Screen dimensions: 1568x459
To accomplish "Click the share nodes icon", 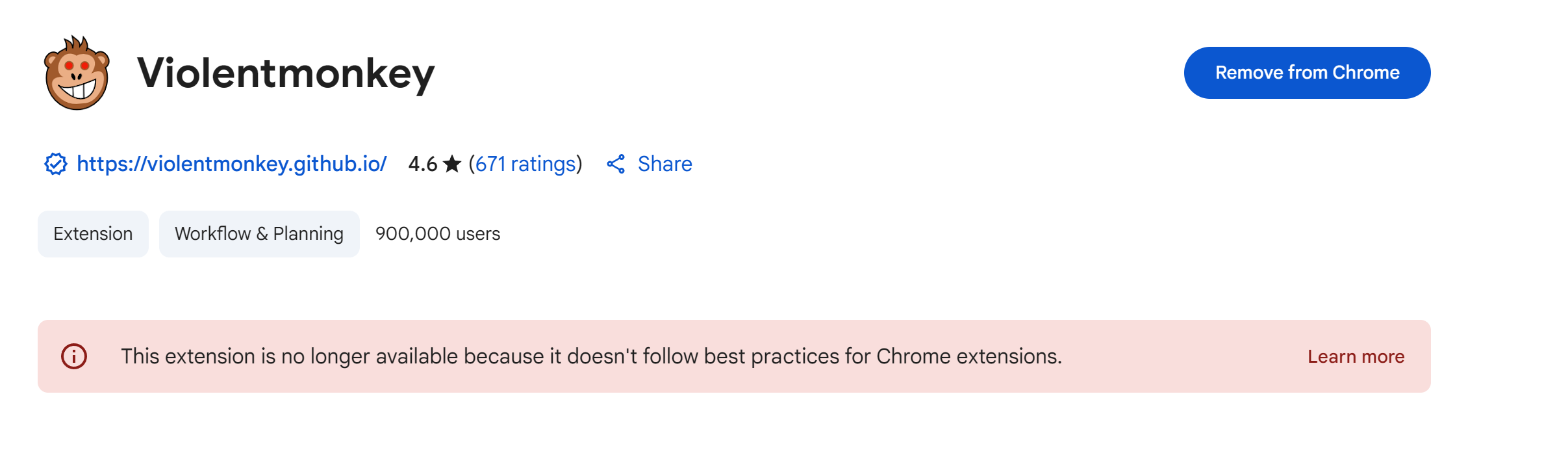I will coord(616,164).
